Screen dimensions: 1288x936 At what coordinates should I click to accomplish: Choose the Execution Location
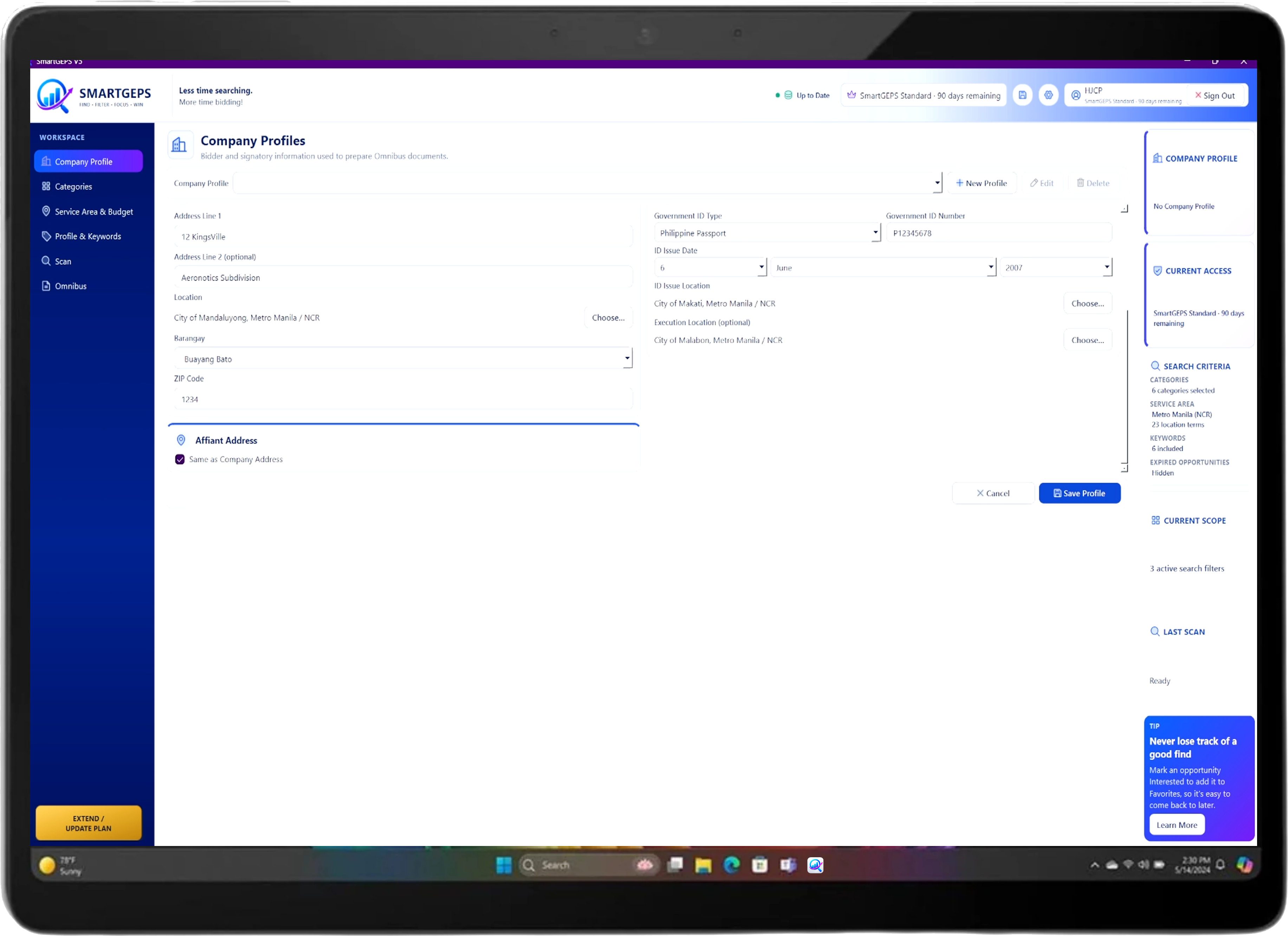click(1087, 340)
